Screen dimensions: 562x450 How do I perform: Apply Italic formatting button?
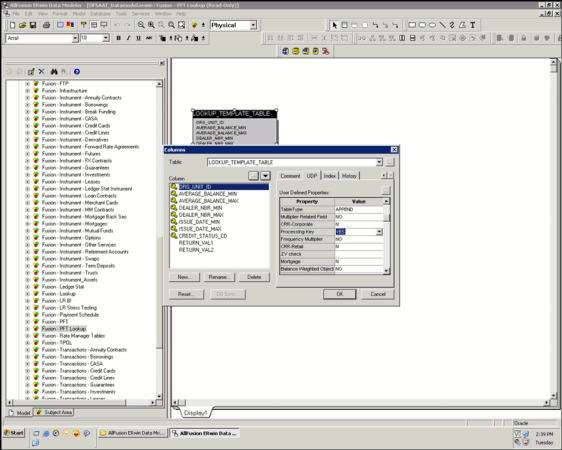[128, 38]
